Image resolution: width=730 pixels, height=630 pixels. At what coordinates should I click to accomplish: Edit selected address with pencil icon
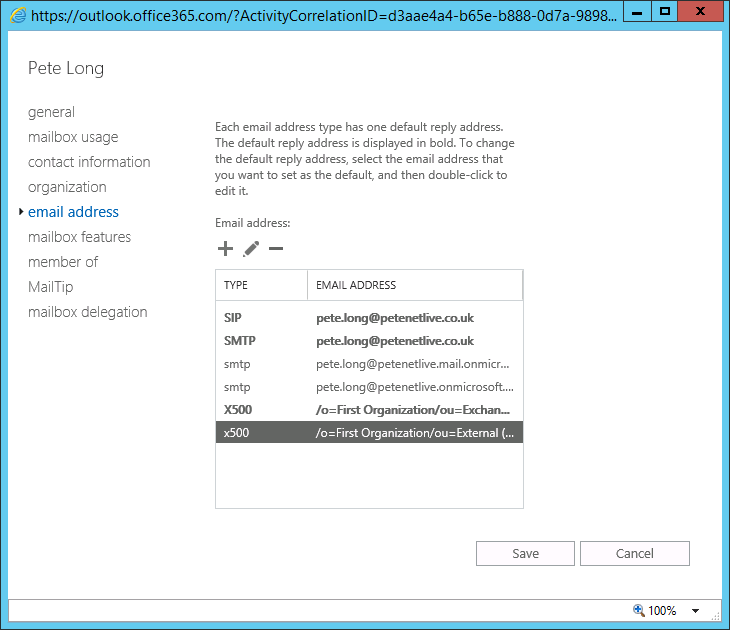tap(251, 249)
